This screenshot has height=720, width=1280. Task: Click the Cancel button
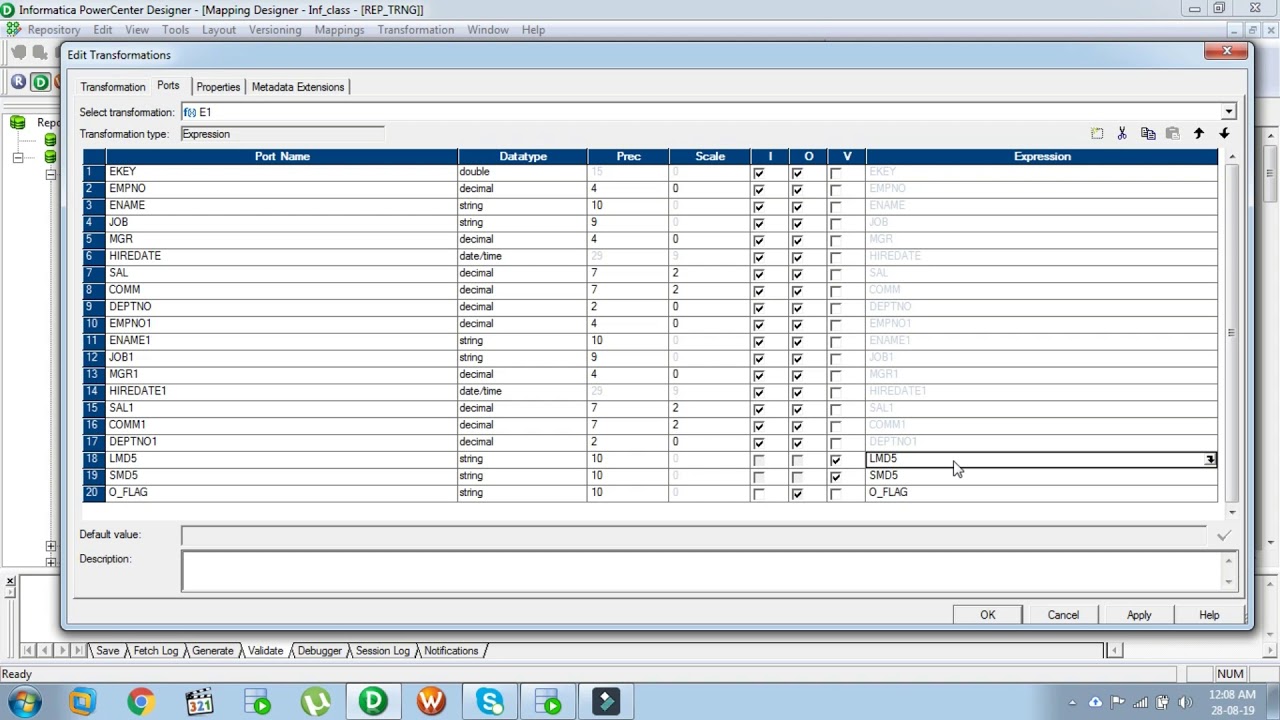1063,615
